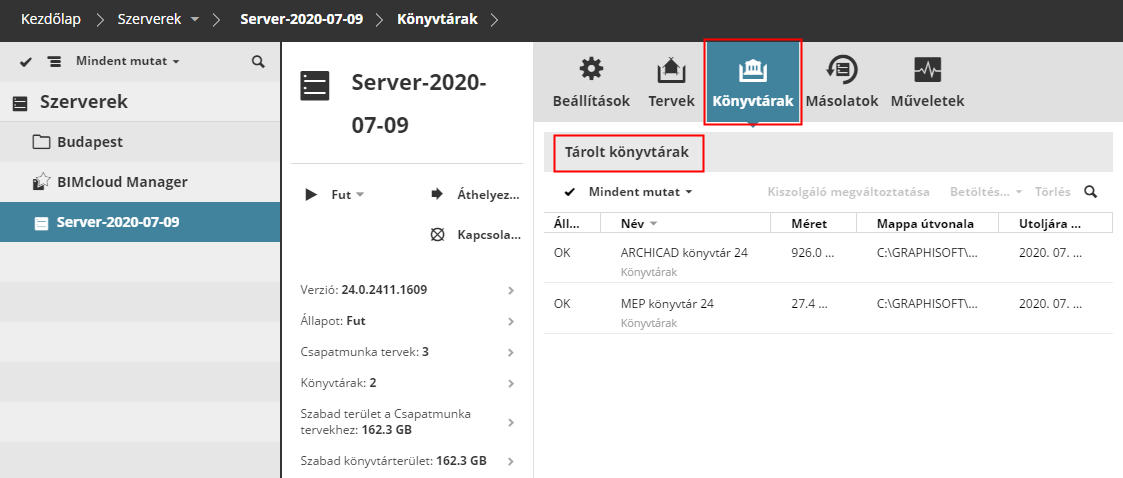Expand the Szerverek breadcrumb dropdown arrow
The width and height of the screenshot is (1123, 478).
tap(196, 20)
